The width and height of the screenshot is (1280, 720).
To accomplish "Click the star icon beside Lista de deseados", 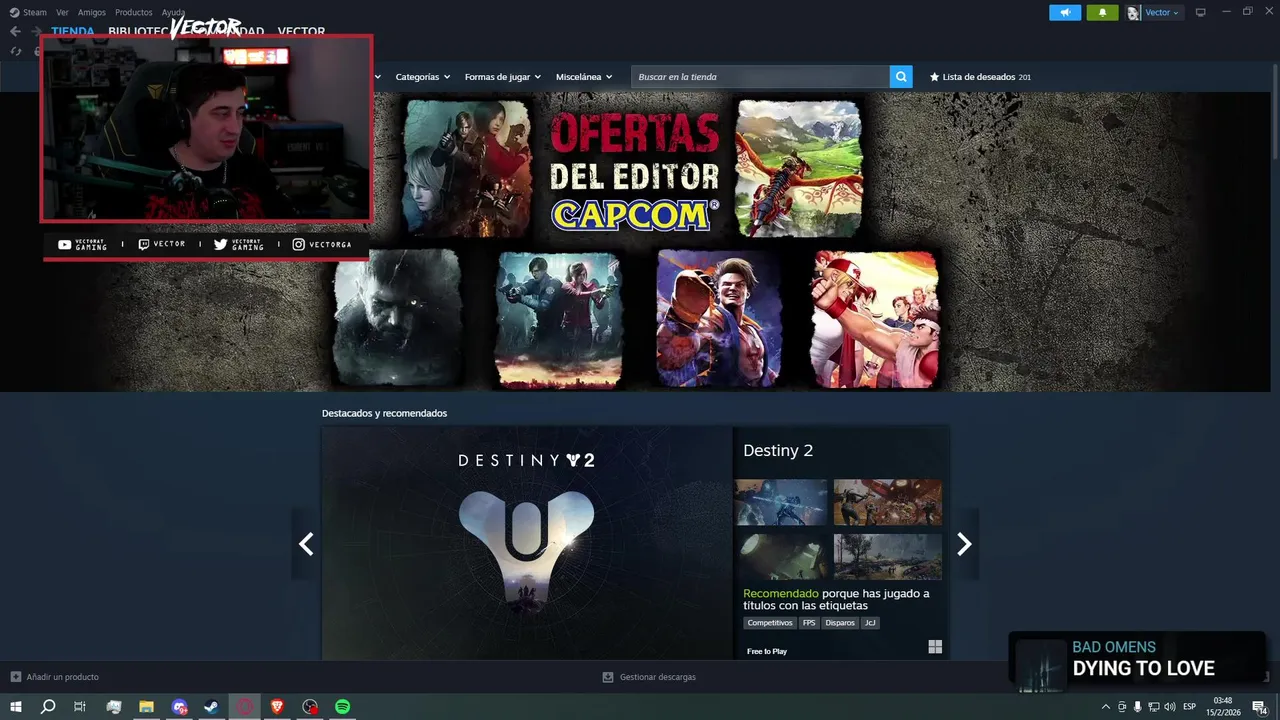I will tap(935, 77).
